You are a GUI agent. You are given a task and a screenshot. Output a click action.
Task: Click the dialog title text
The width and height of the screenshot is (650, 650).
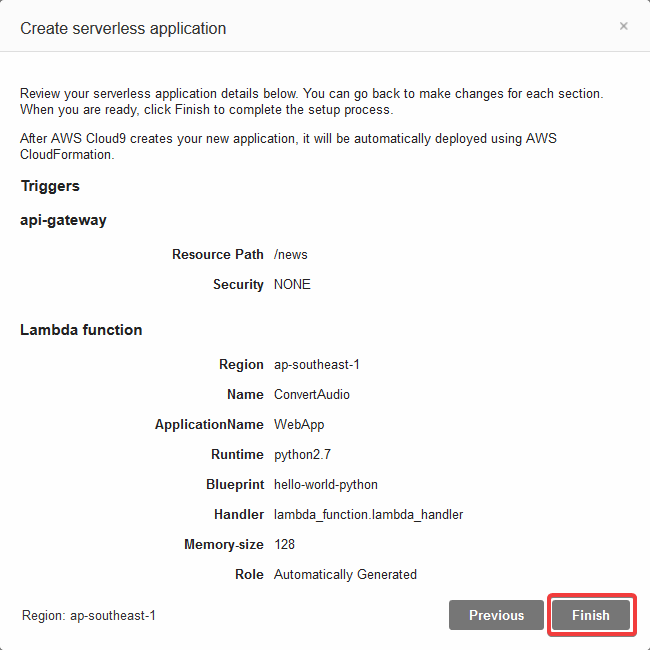click(x=123, y=29)
